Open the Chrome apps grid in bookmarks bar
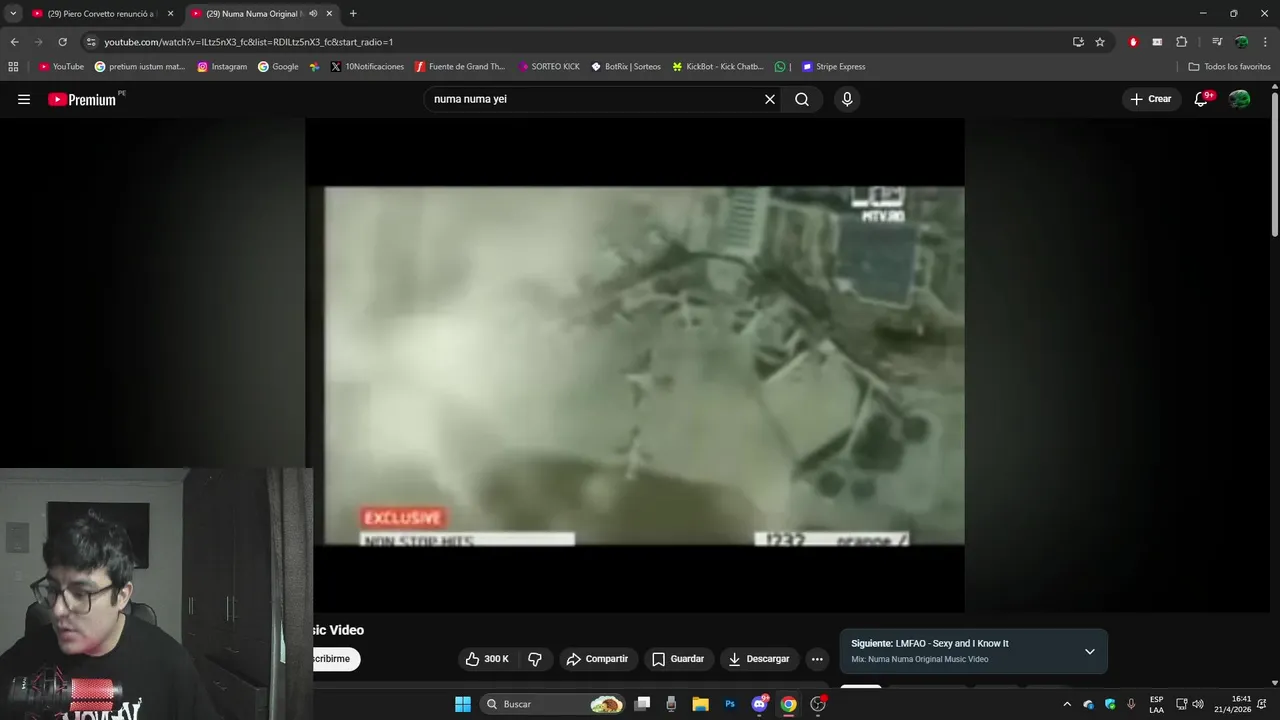Screen dimensions: 1280x720 (13, 67)
